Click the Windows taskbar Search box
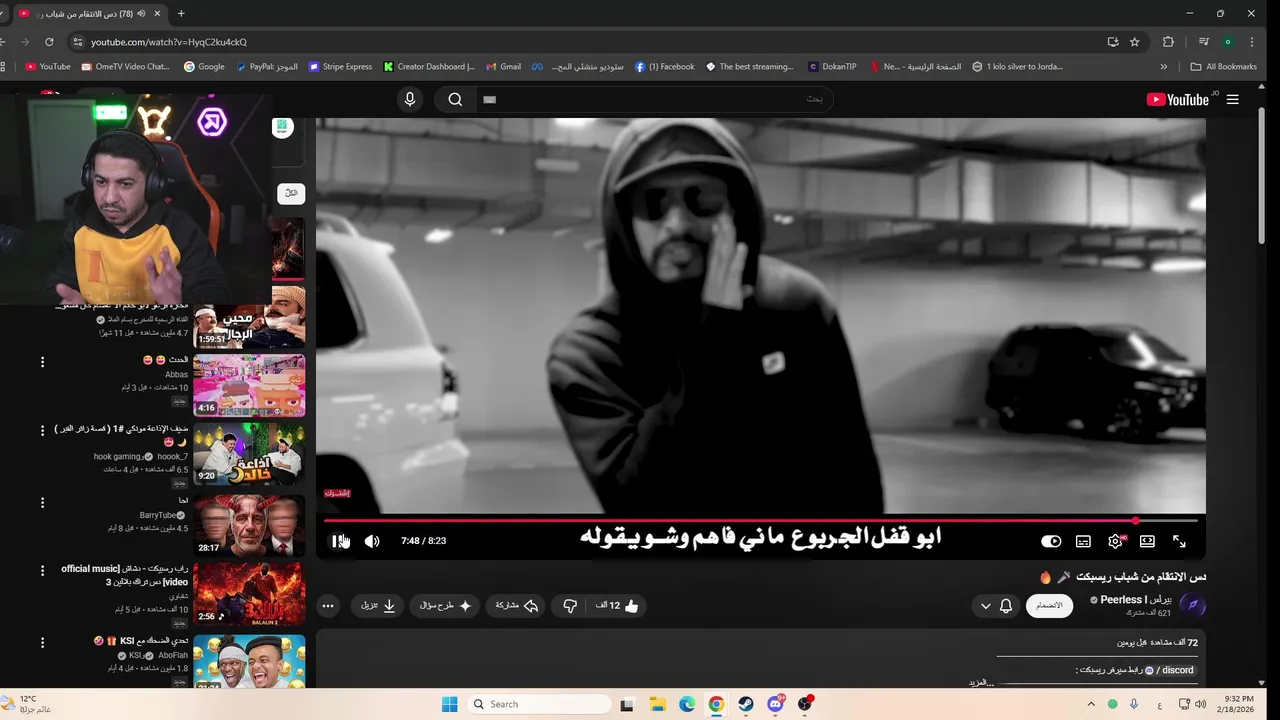The image size is (1280, 720). point(539,704)
